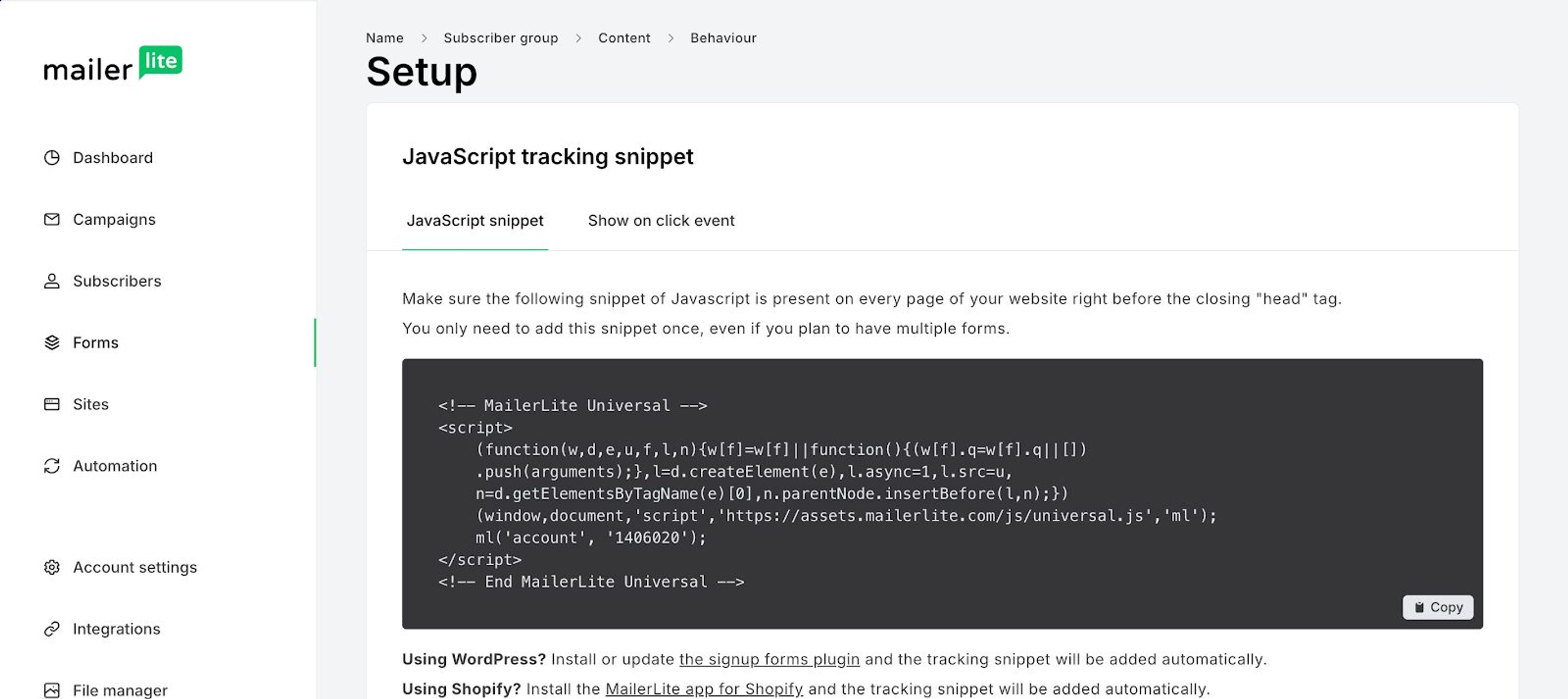Screen dimensions: 1568x699
Task: Open the Dashboard menu item
Action: pyautogui.click(x=113, y=158)
